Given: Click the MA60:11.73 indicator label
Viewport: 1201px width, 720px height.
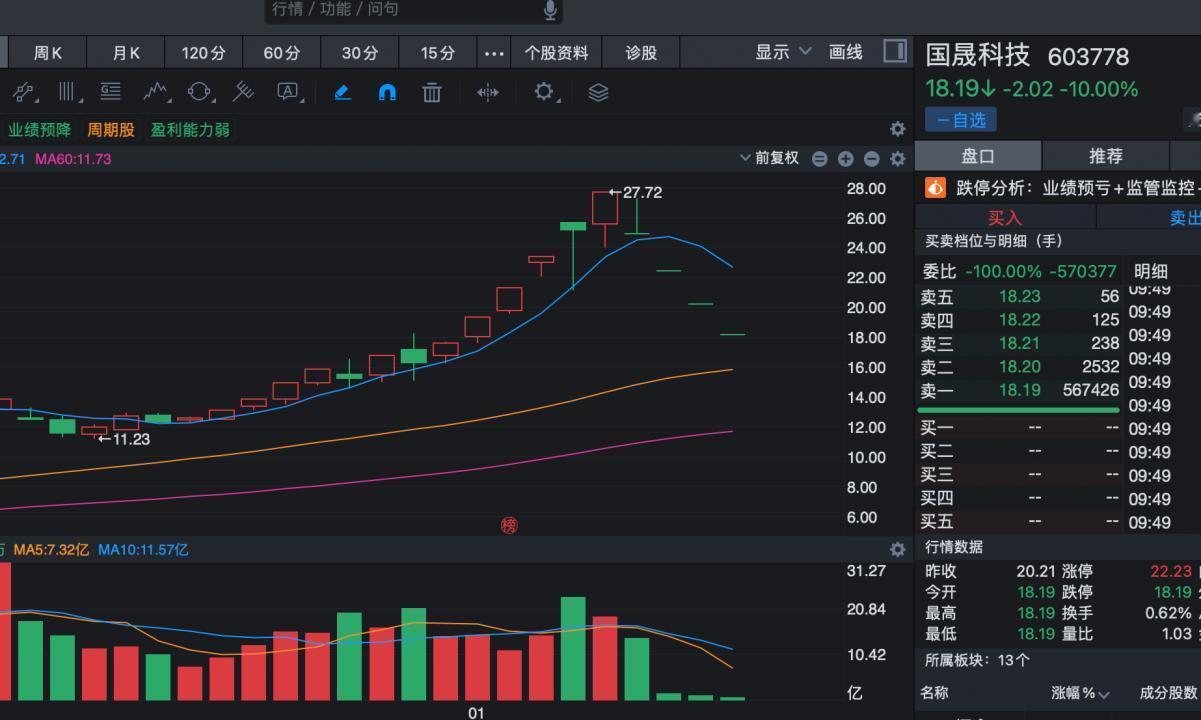Looking at the screenshot, I should (73, 159).
